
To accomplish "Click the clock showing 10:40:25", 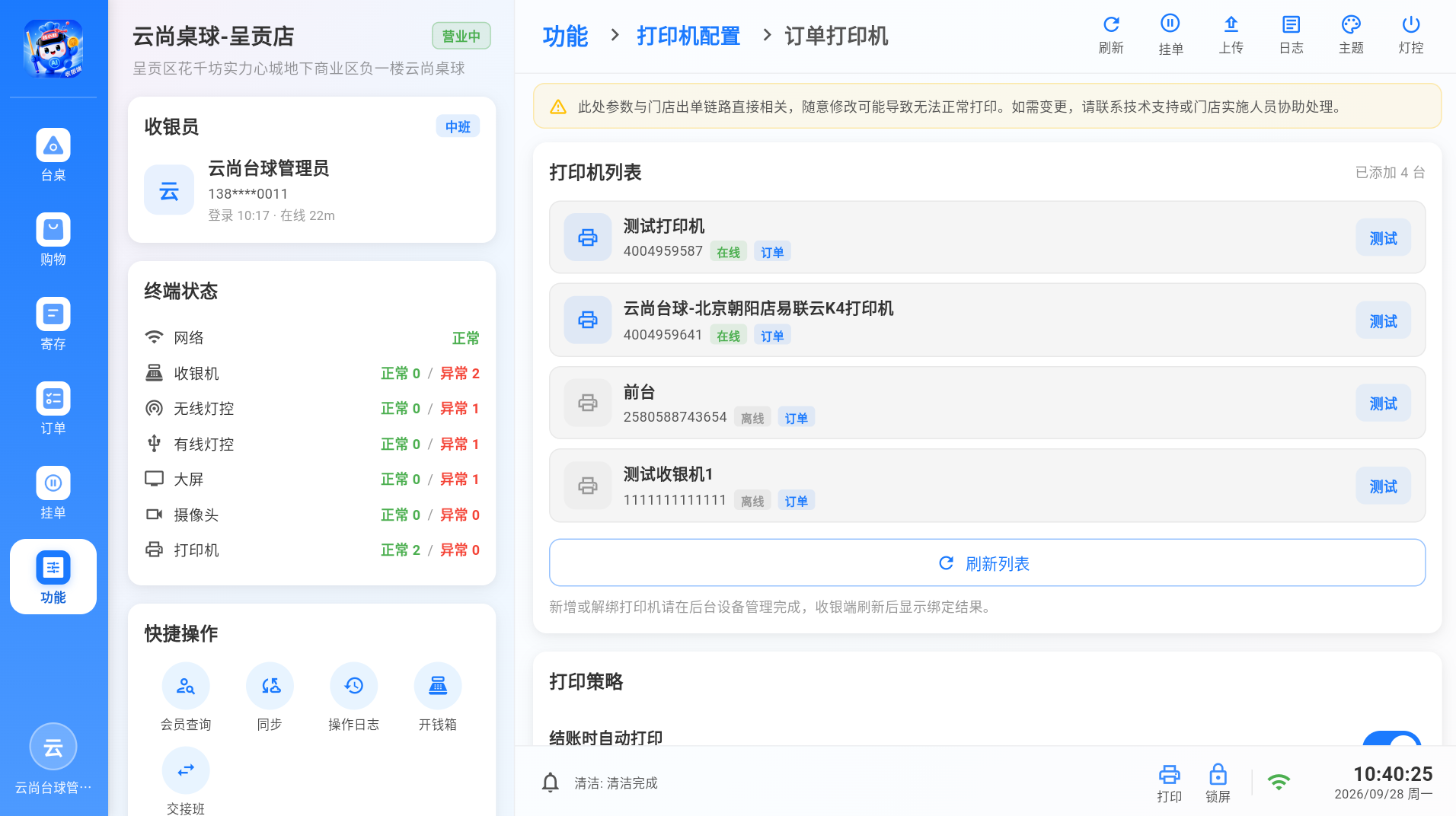I will tap(1393, 774).
